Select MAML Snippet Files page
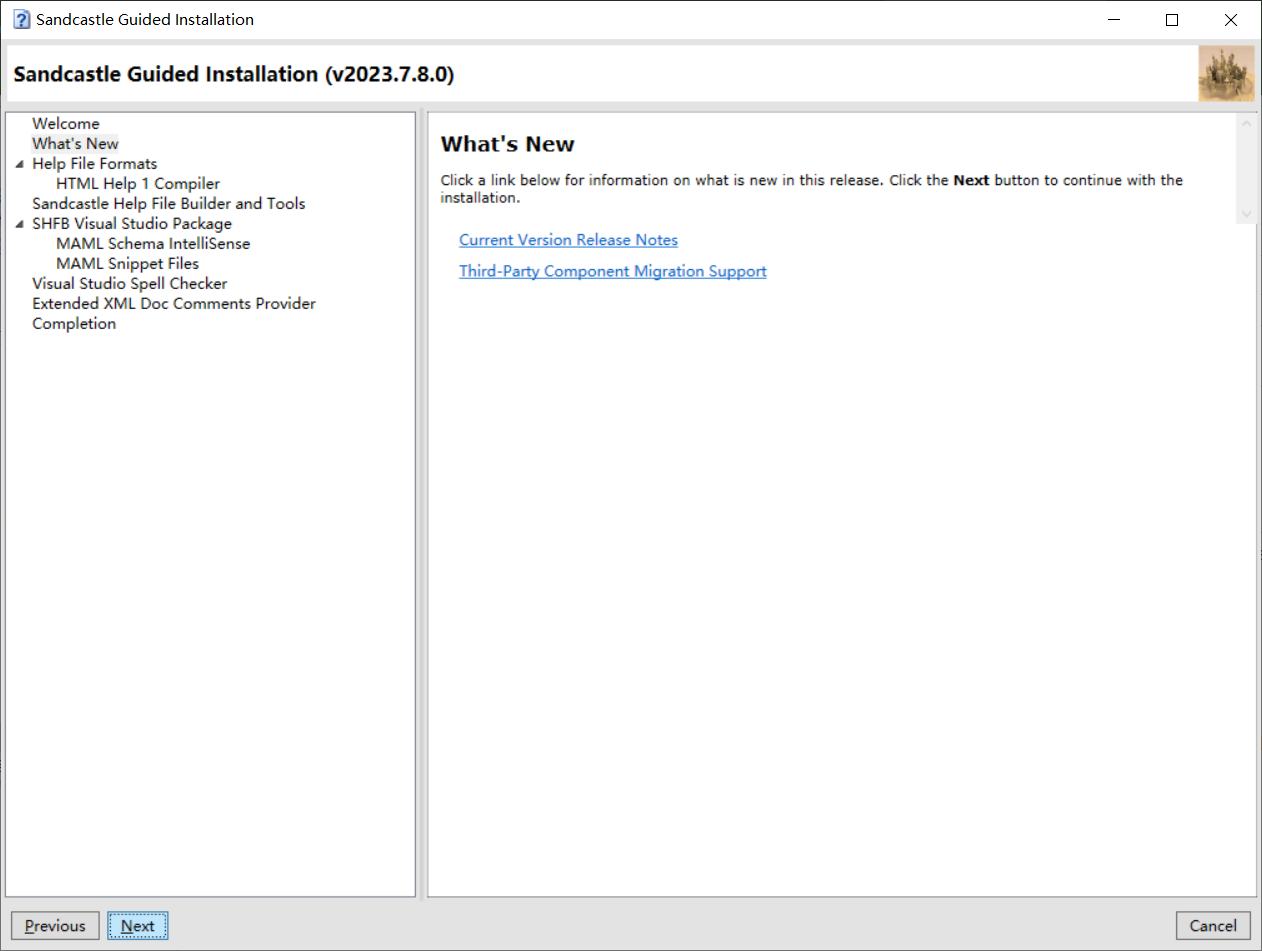The height and width of the screenshot is (951, 1262). (x=127, y=264)
